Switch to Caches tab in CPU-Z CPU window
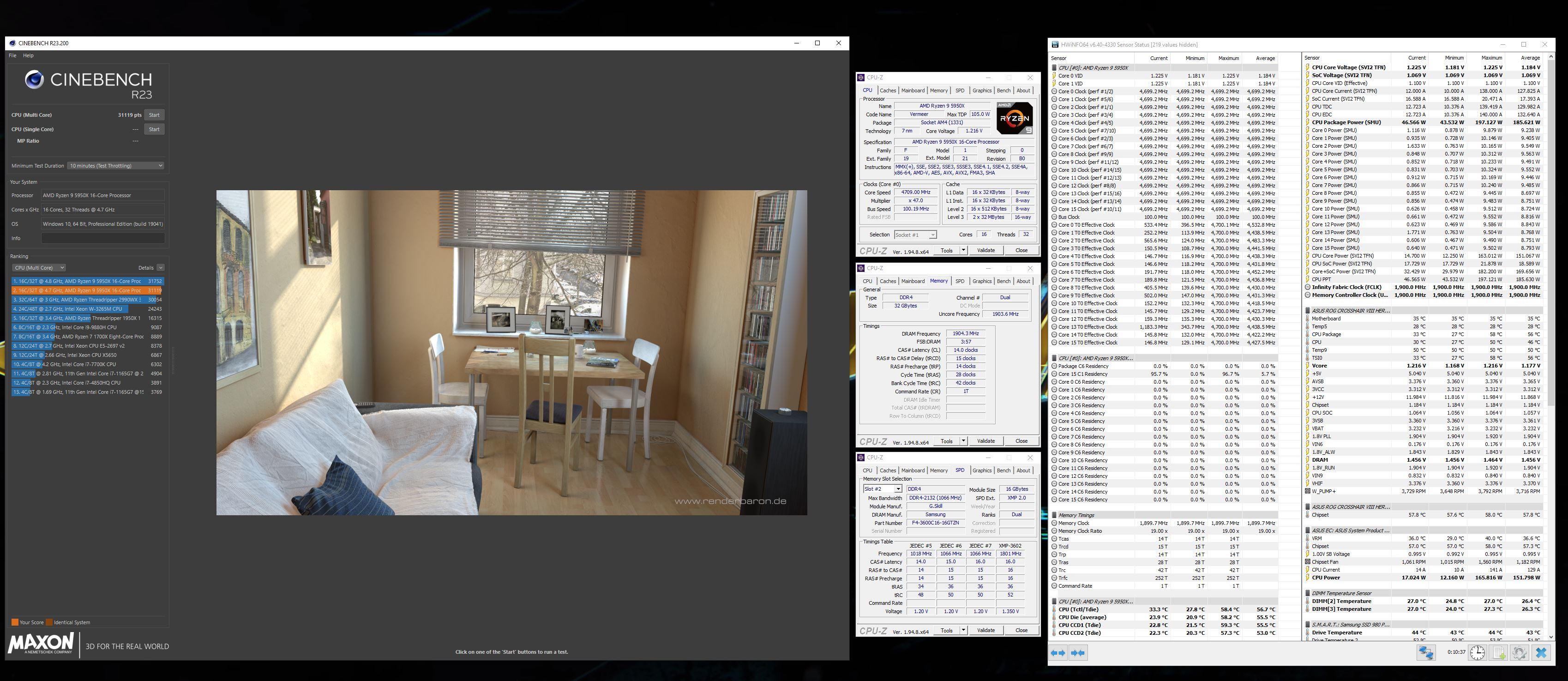This screenshot has height=681, width=1568. pos(888,90)
